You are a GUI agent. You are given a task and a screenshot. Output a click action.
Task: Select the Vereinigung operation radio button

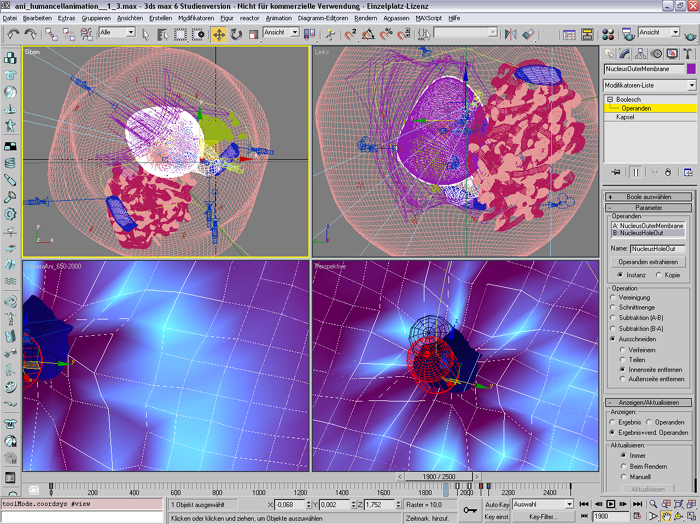pyautogui.click(x=613, y=297)
